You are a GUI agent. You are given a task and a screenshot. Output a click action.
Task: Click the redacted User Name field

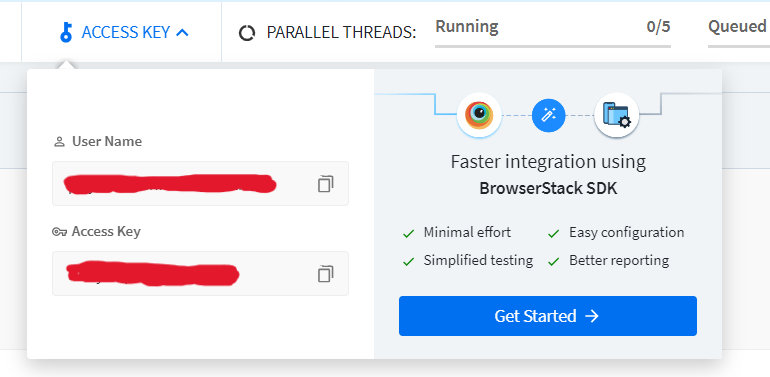click(200, 184)
